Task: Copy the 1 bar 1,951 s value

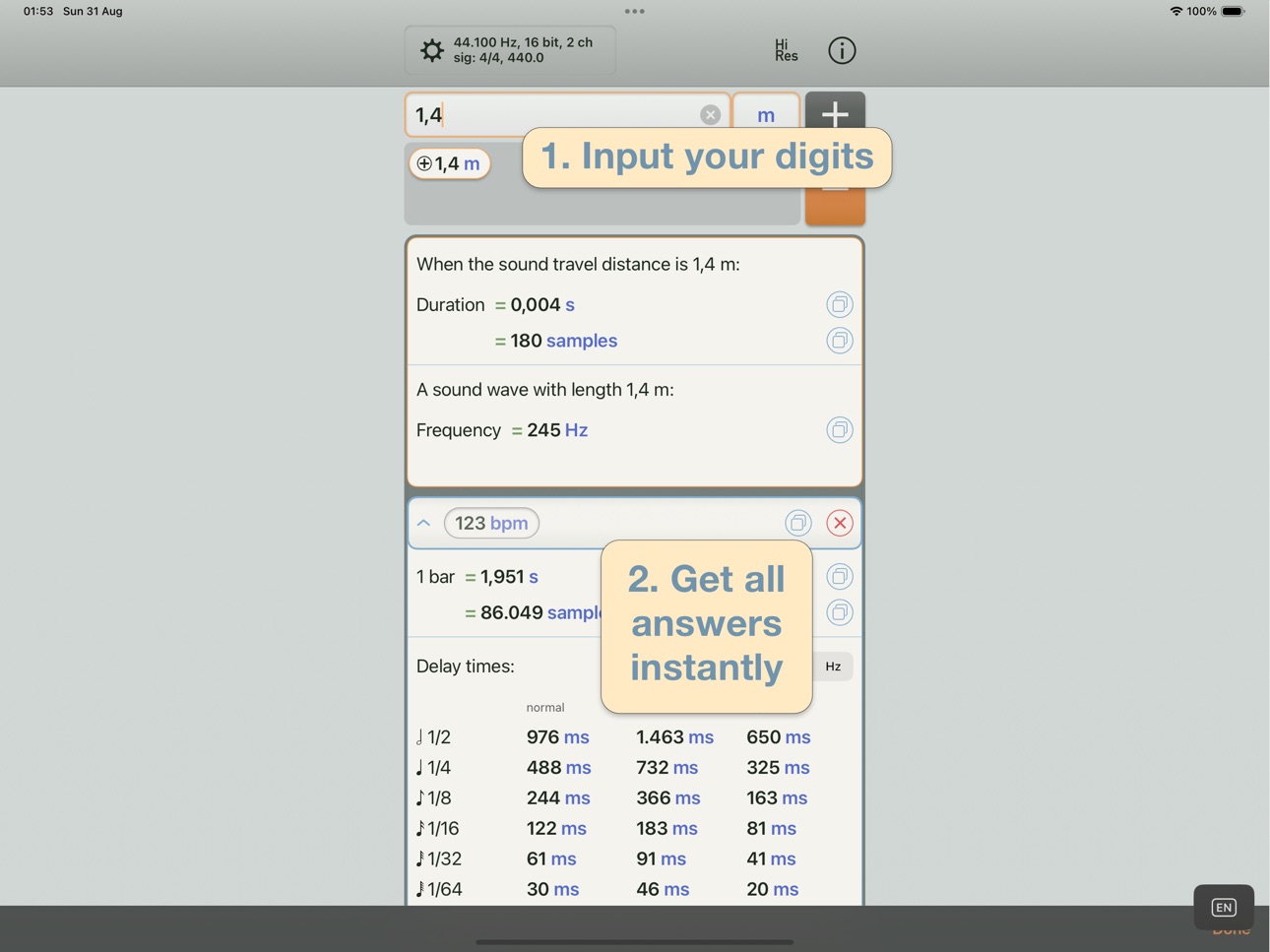Action: [x=840, y=577]
